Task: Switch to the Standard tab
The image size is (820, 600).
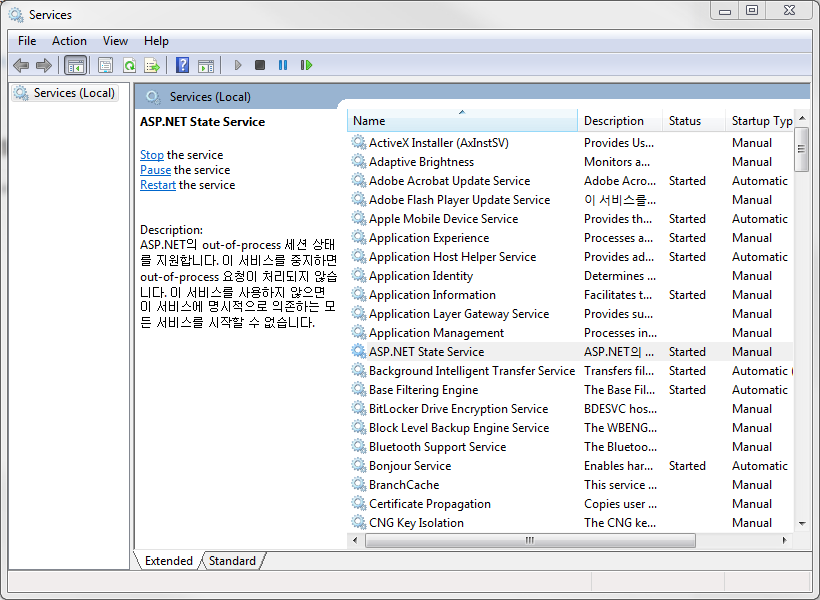Action: 232,561
